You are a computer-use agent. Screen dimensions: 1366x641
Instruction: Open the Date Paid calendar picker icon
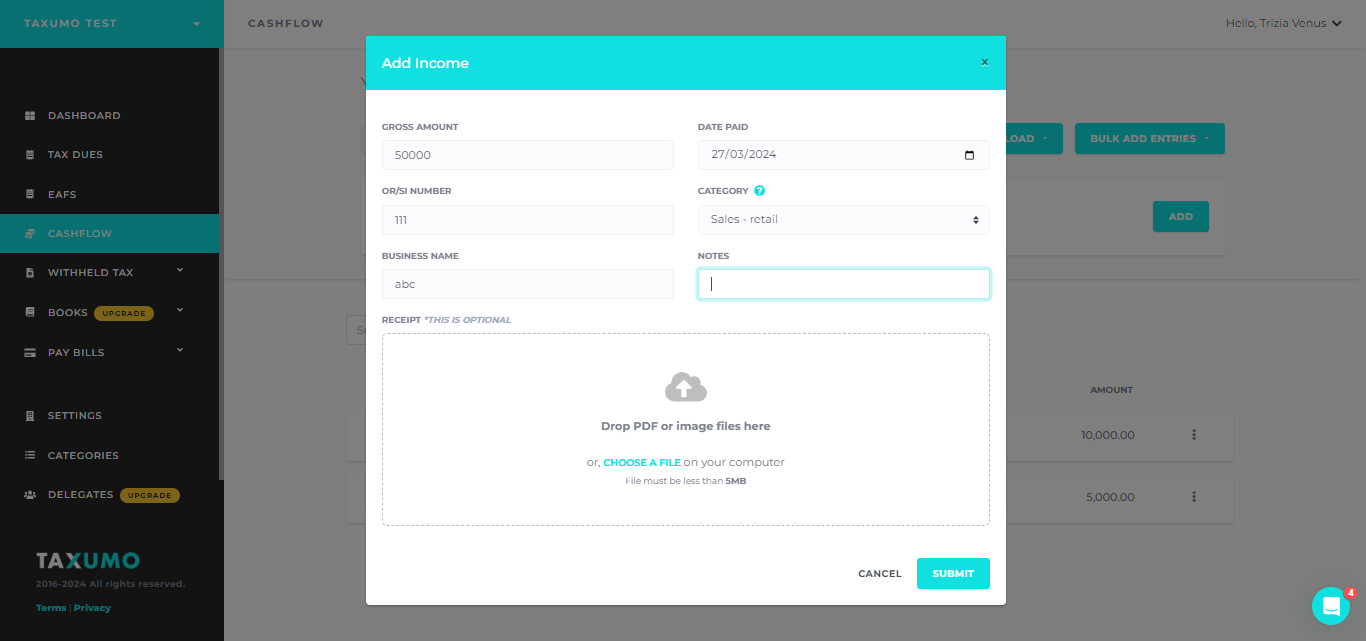(969, 155)
